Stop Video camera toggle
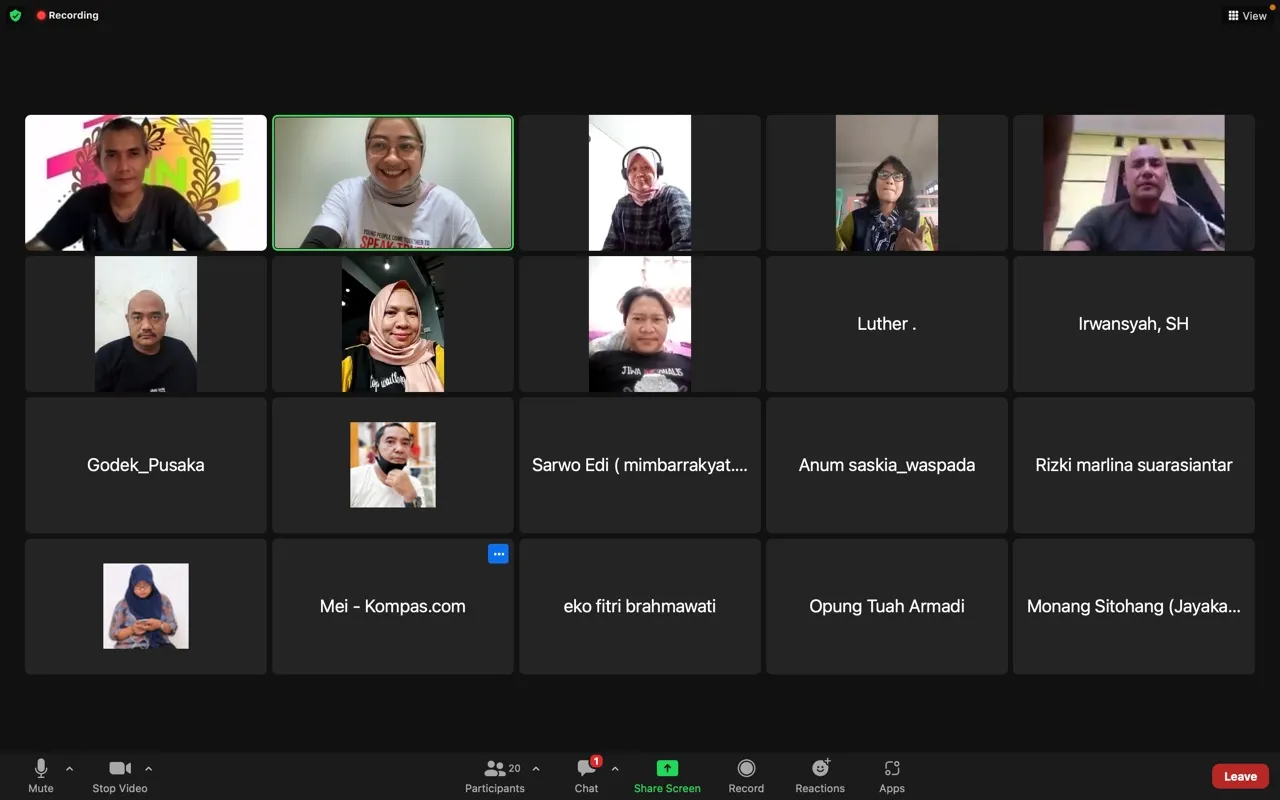 click(120, 775)
